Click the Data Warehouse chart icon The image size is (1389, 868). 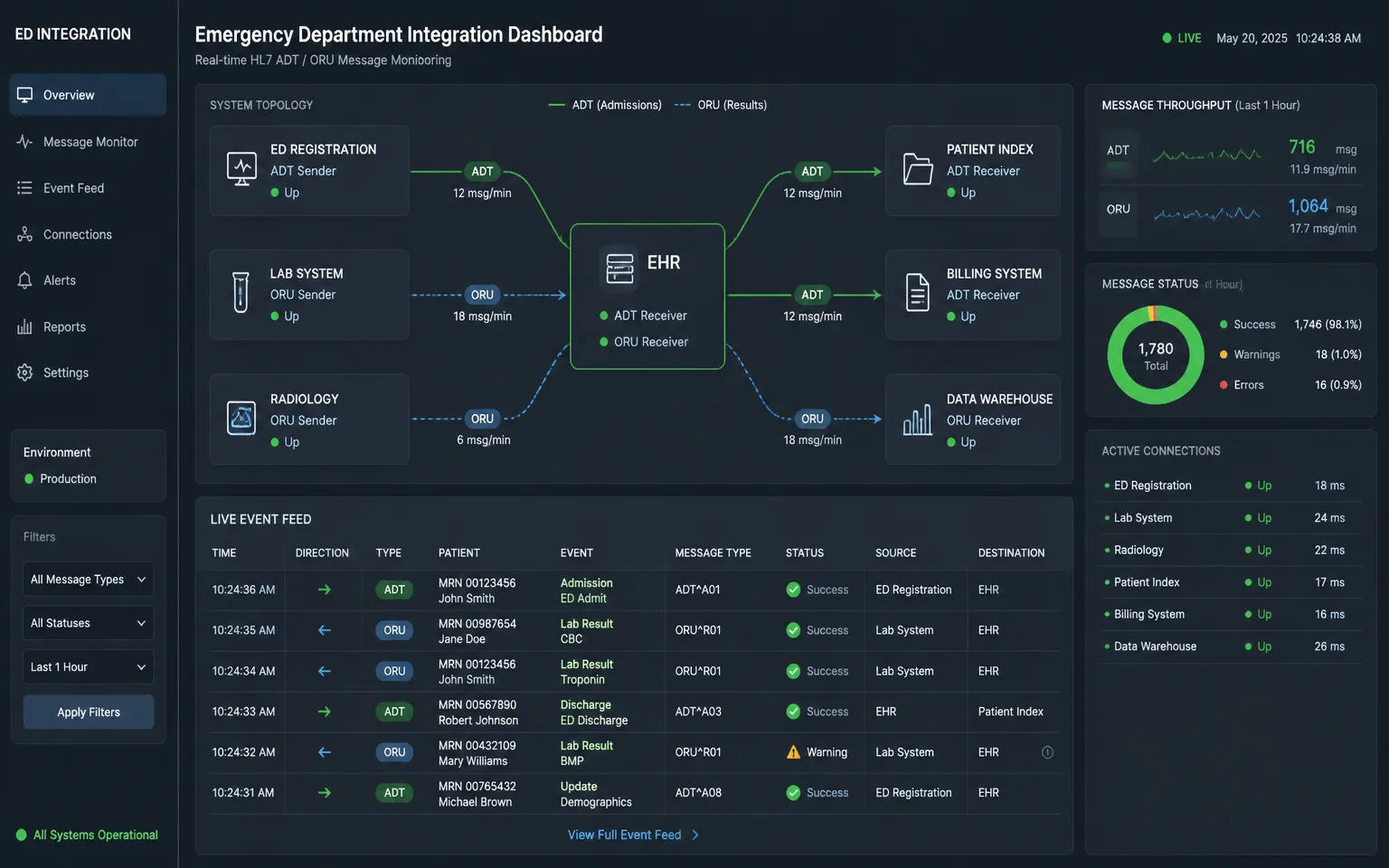tap(918, 420)
